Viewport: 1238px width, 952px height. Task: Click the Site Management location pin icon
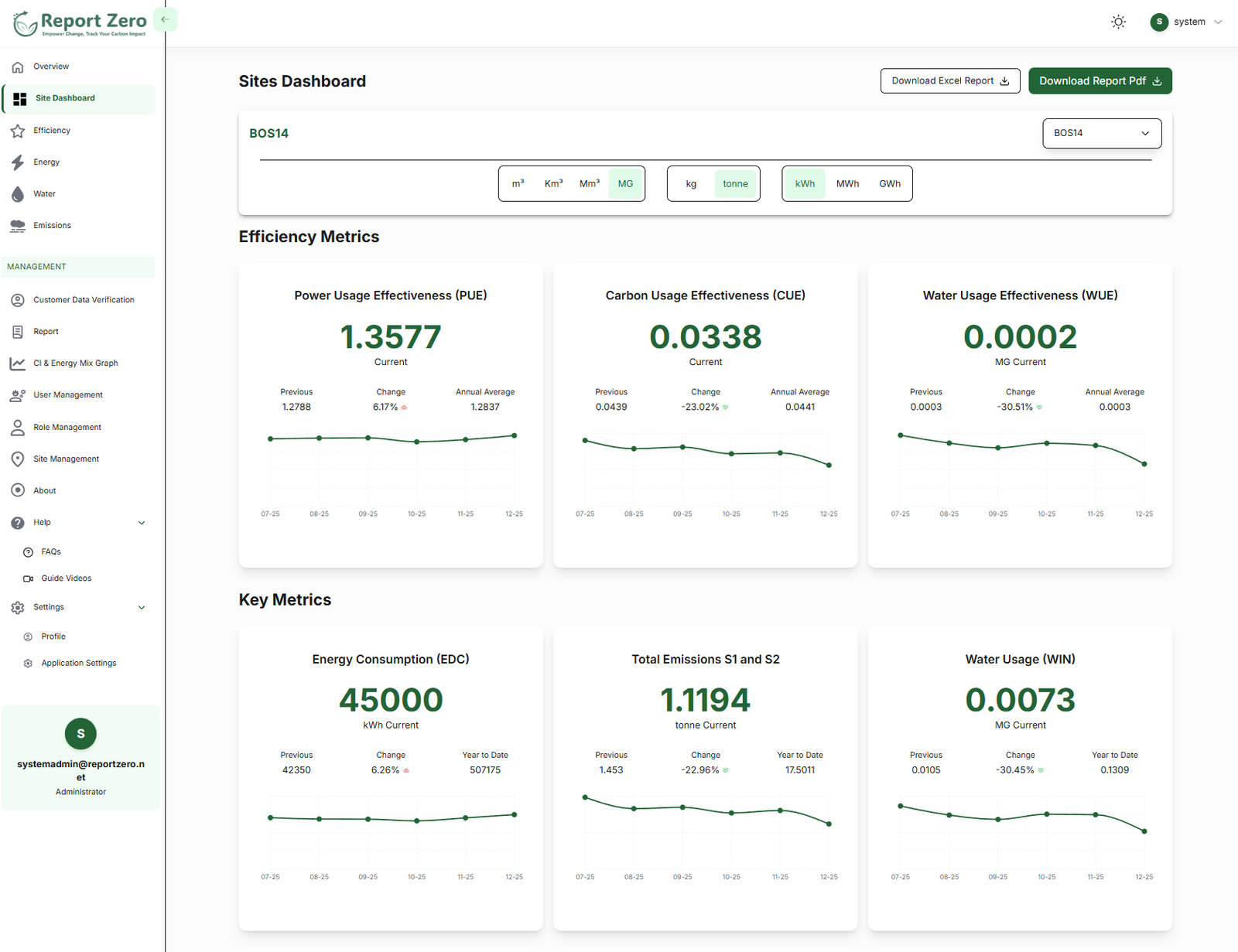(18, 459)
